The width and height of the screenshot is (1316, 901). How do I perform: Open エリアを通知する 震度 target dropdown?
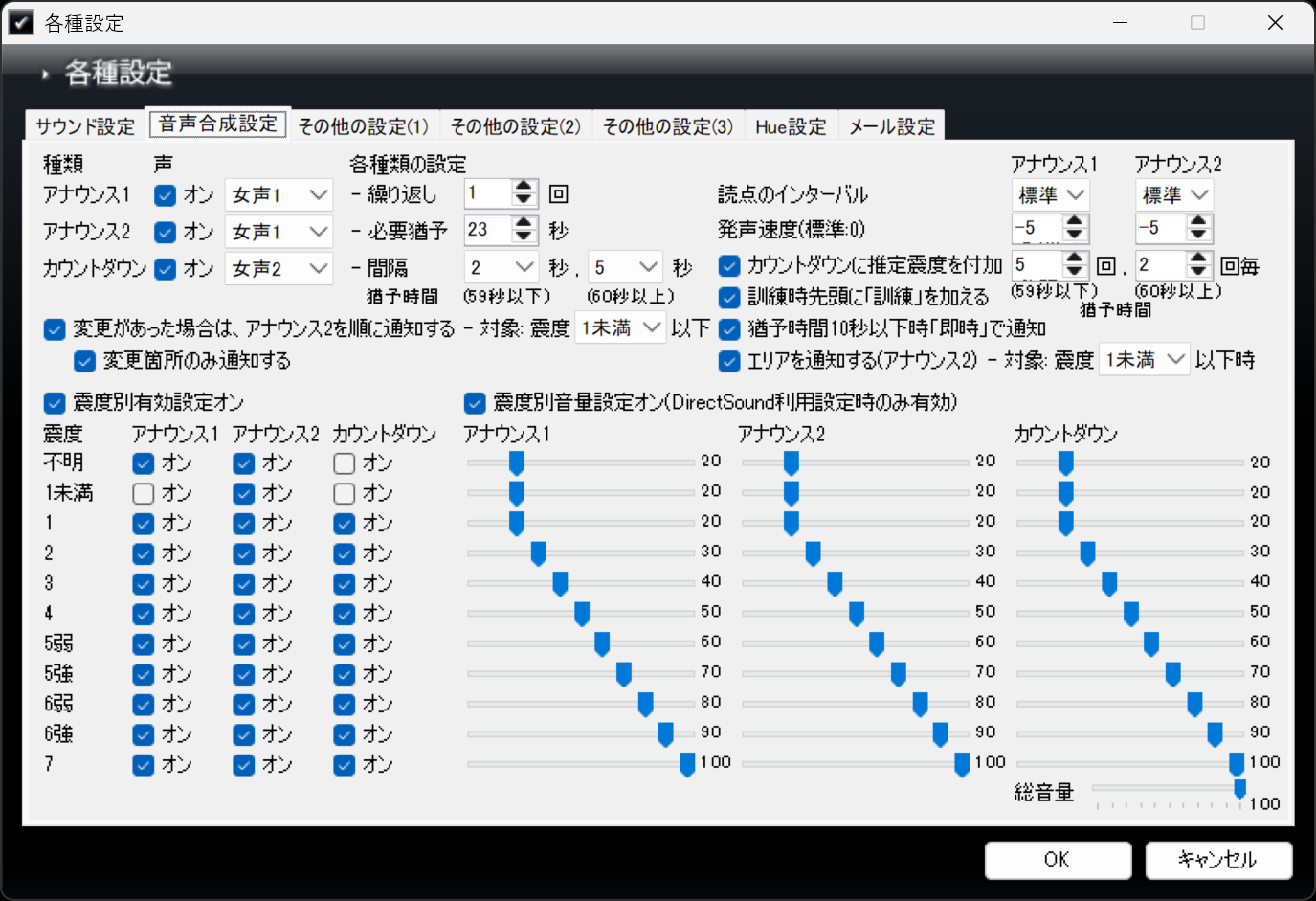coord(1144,360)
